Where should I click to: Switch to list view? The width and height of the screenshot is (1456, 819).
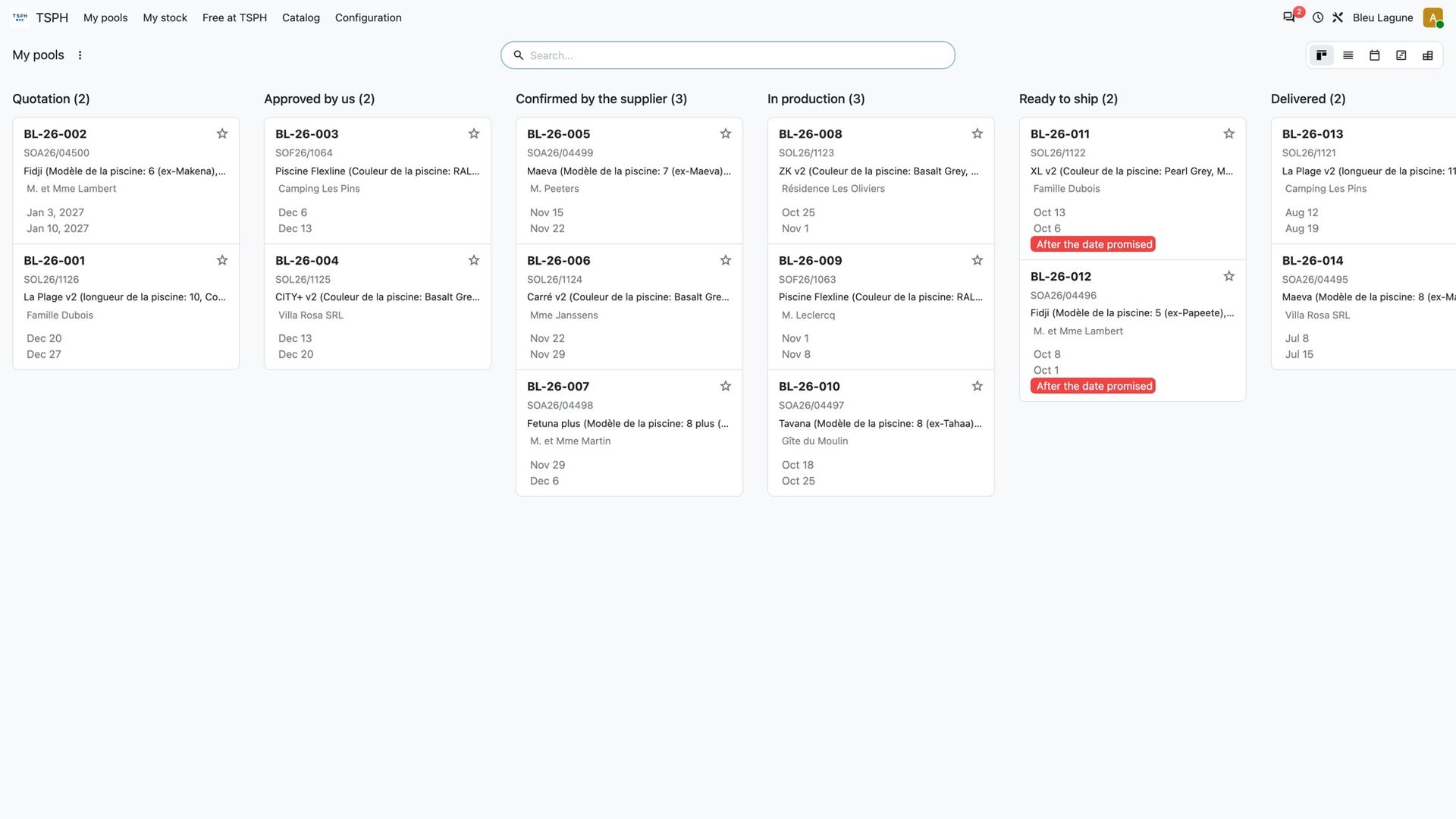point(1348,55)
